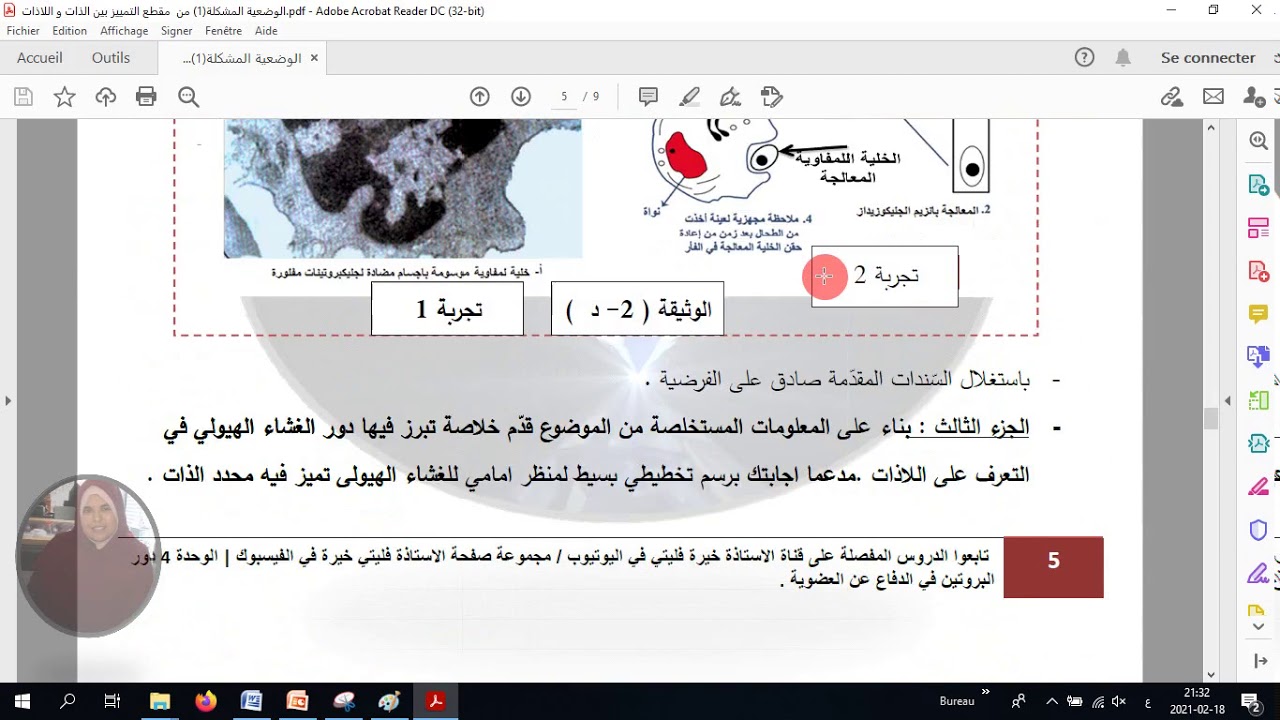Click the 'تجربة 2' label in the document
This screenshot has height=720, width=1280.
[886, 275]
